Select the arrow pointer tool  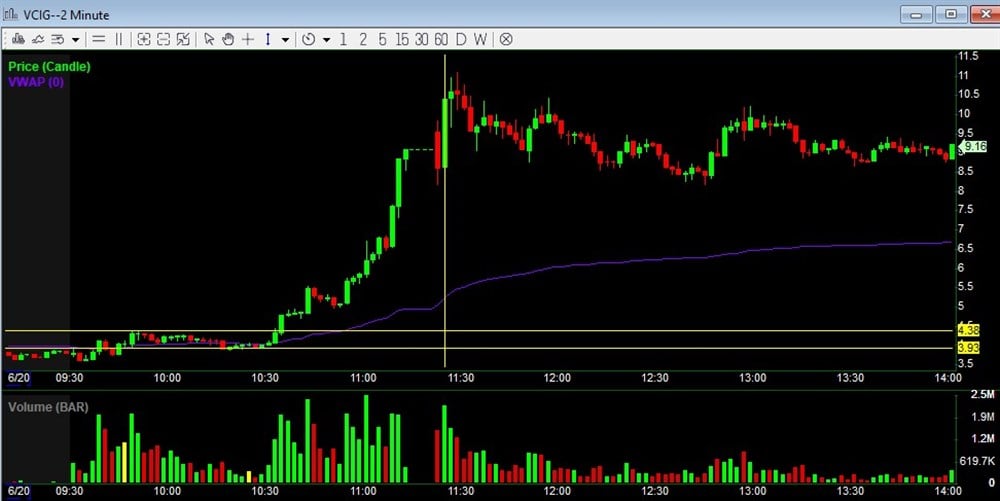coord(209,40)
